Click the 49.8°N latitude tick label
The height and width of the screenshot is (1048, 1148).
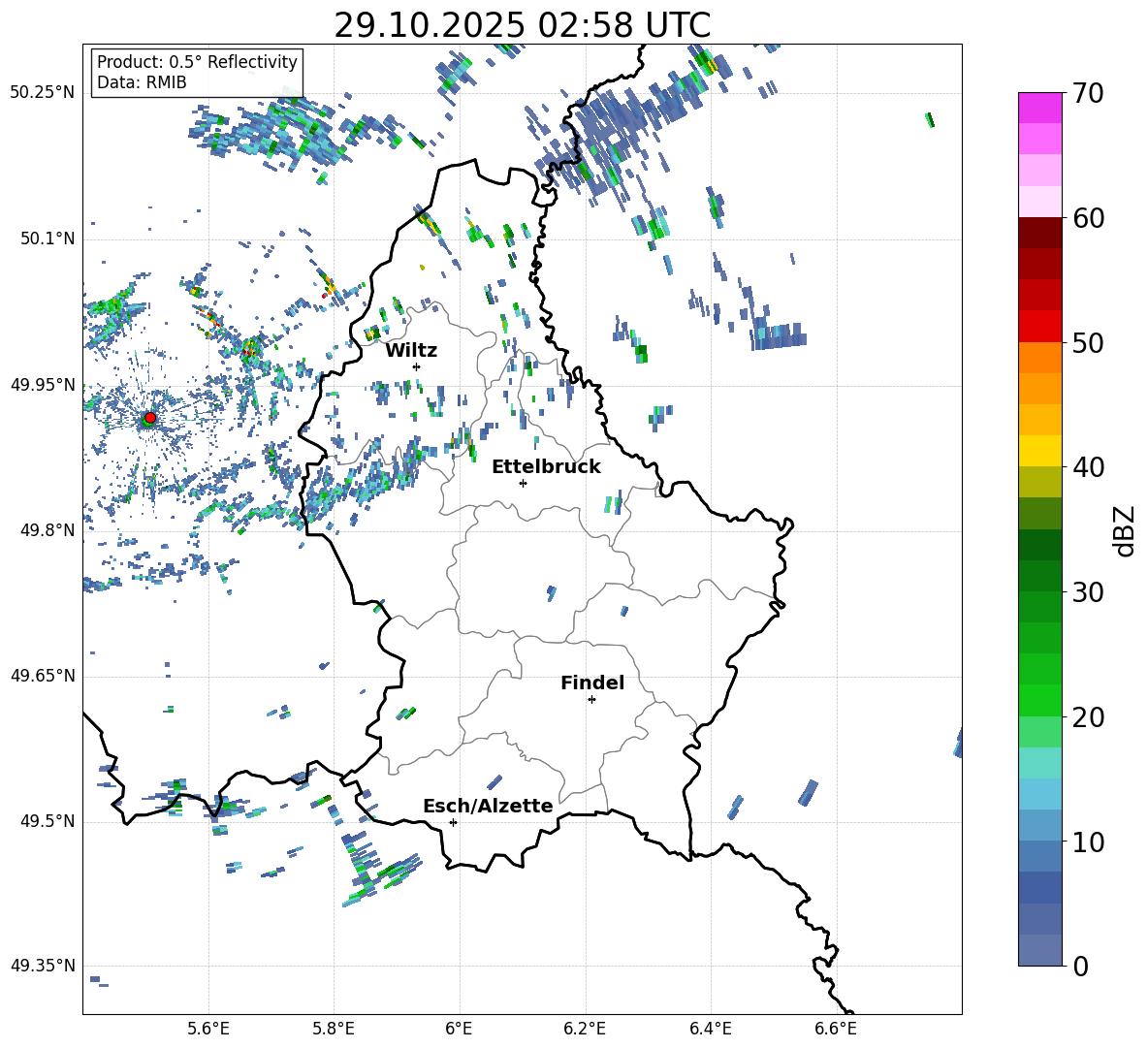[43, 530]
